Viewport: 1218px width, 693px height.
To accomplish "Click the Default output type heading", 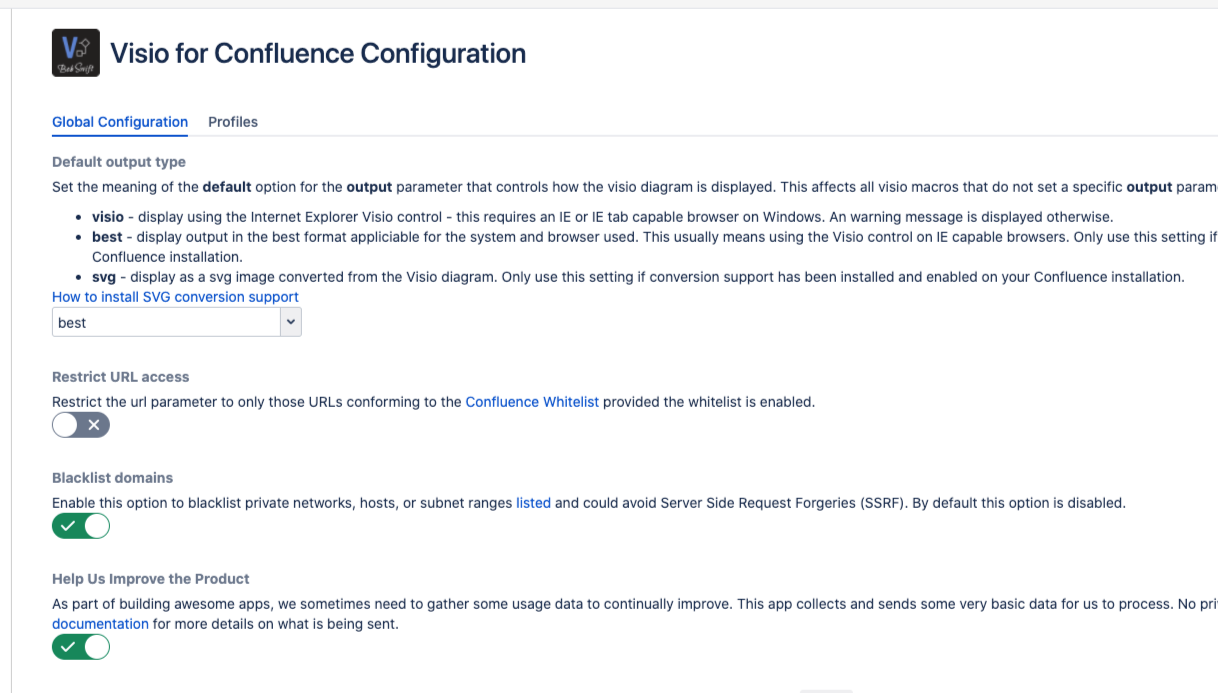I will [119, 162].
